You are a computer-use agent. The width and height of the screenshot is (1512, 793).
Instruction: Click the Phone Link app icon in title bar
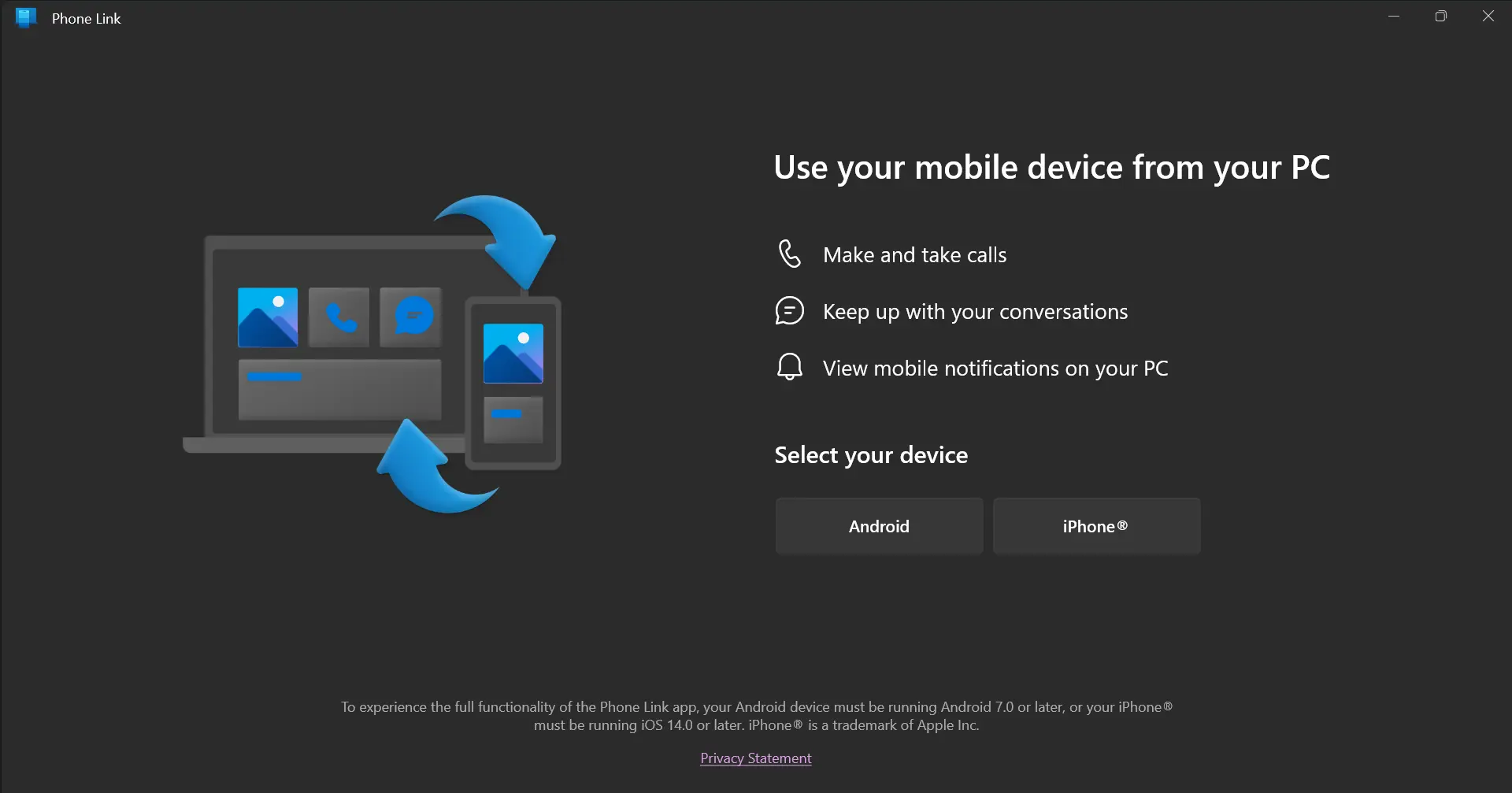point(26,18)
